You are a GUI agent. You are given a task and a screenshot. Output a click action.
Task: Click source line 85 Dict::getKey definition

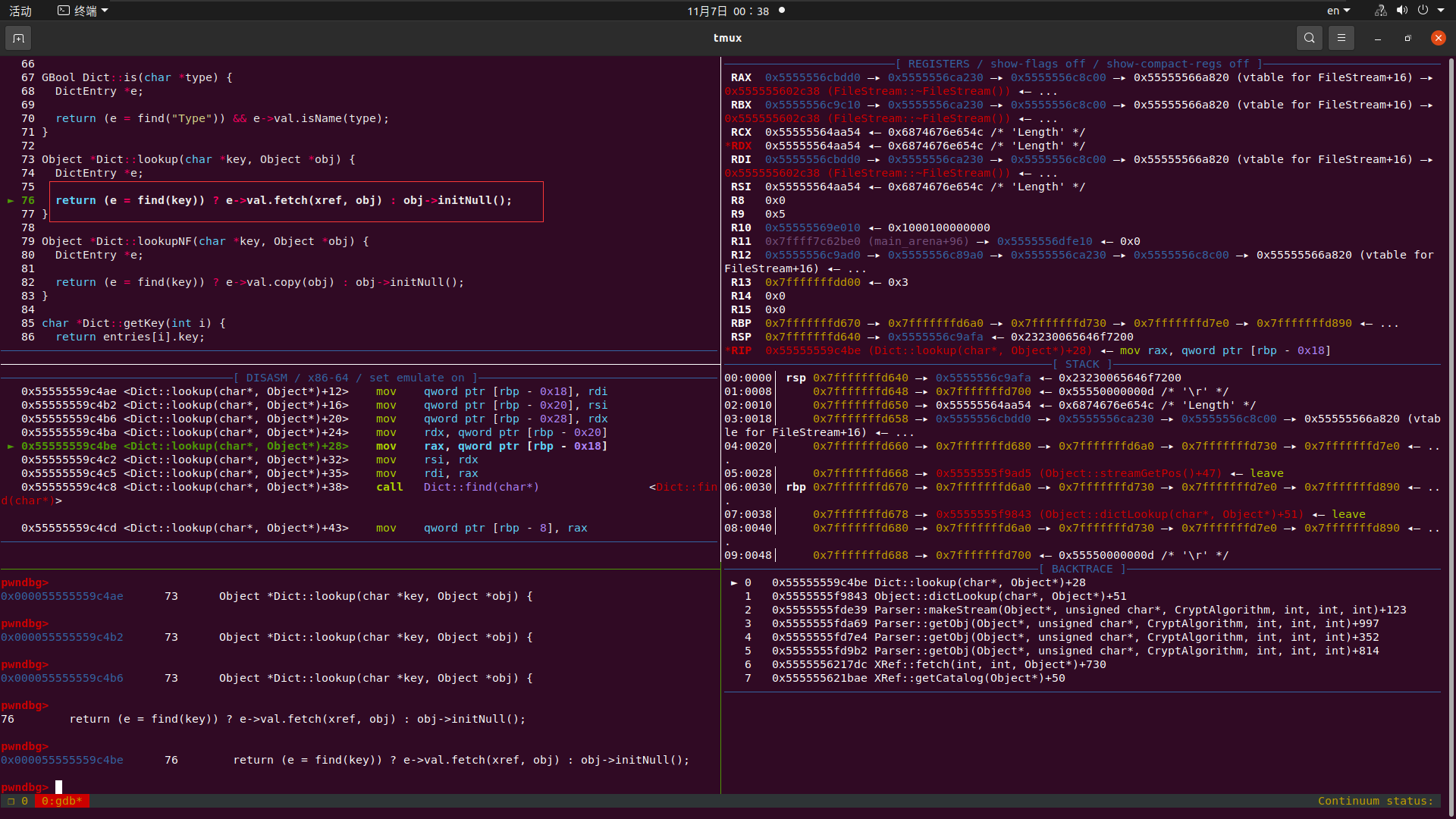[x=133, y=323]
